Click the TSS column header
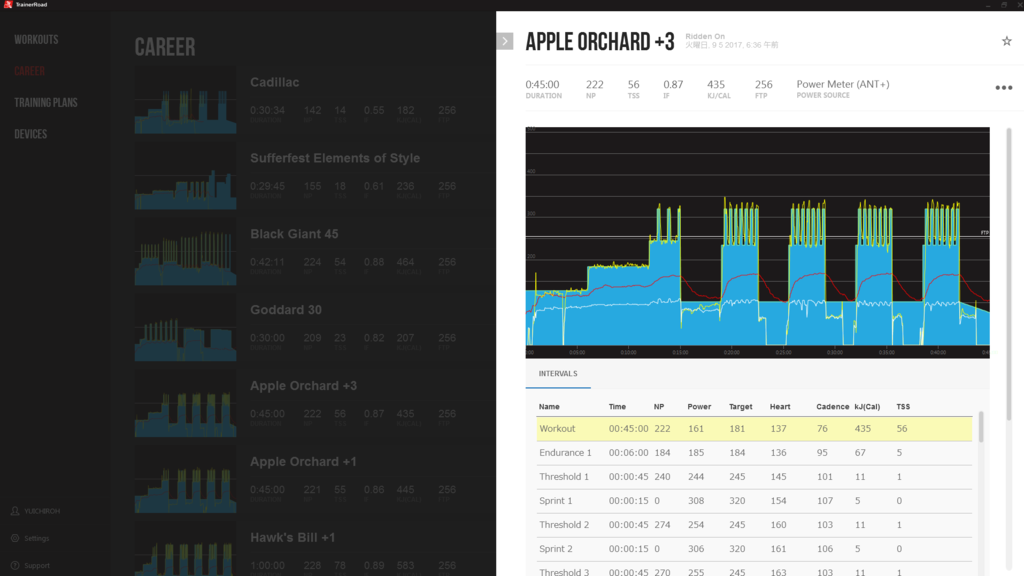Screen dimensions: 1024x576 coord(903,407)
